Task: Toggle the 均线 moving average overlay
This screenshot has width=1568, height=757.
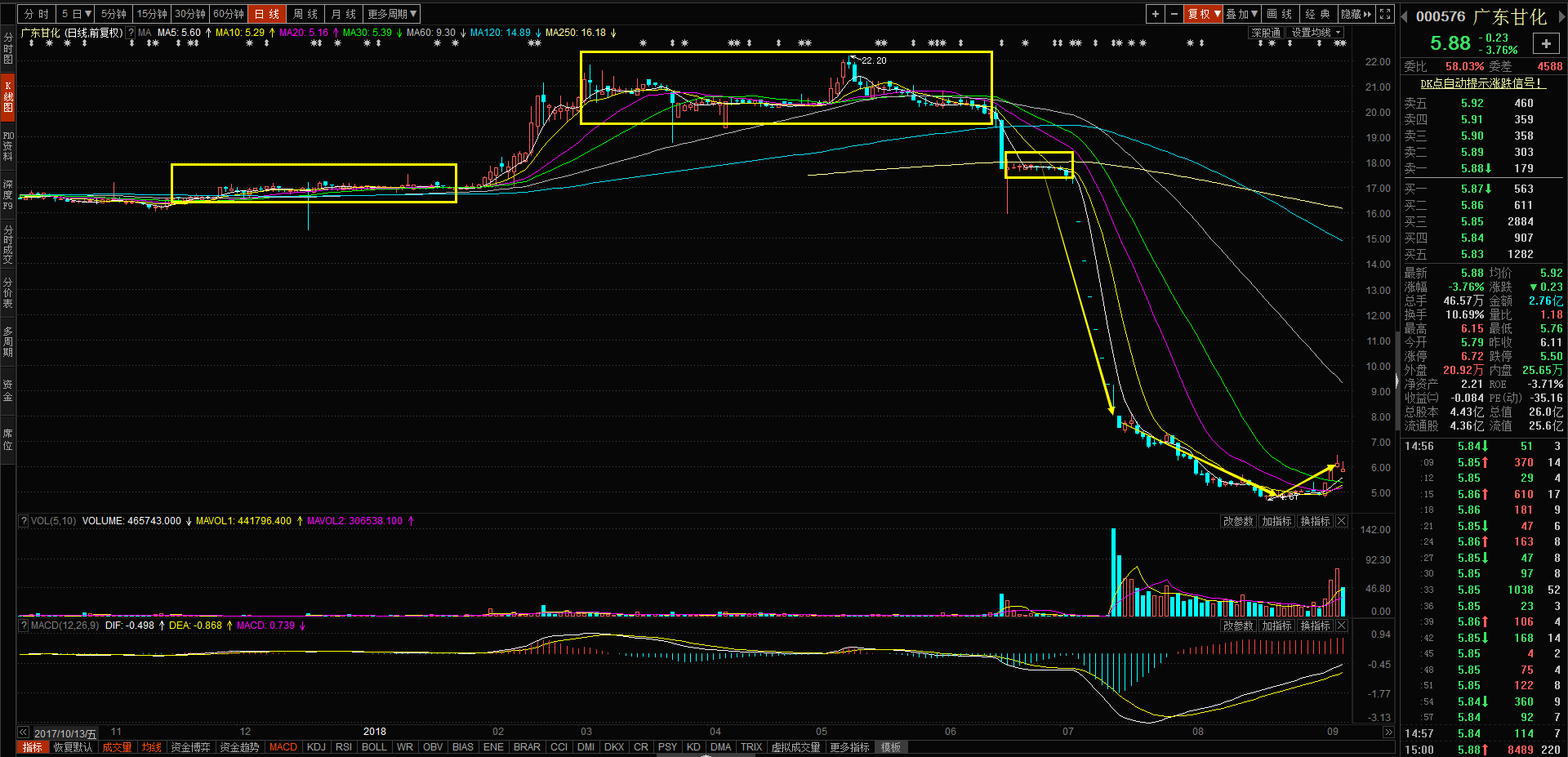Action: point(151,747)
